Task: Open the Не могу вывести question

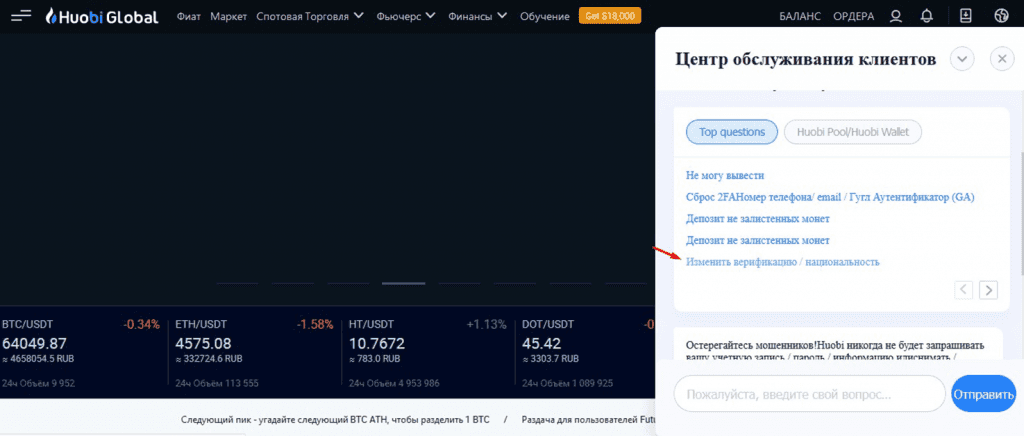Action: pos(725,176)
